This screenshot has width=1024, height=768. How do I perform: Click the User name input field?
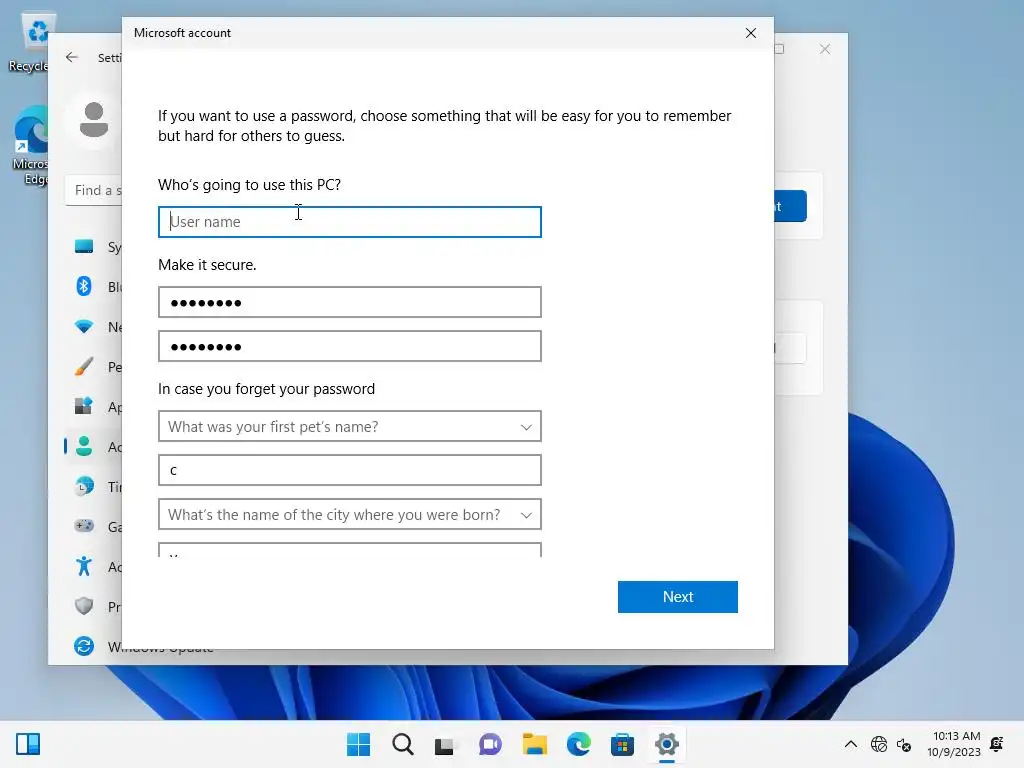point(349,222)
